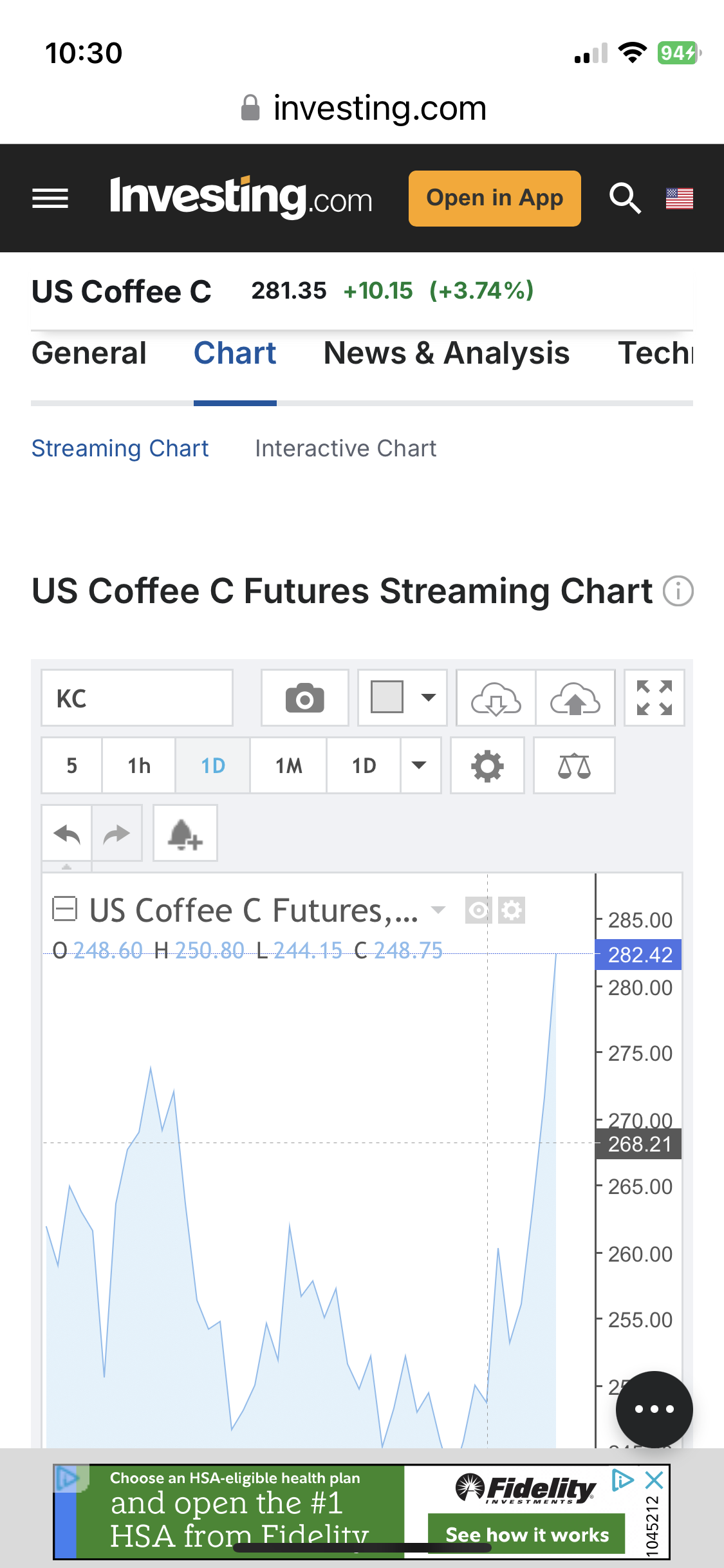724x1568 pixels.
Task: Open the General tab
Action: coord(89,353)
